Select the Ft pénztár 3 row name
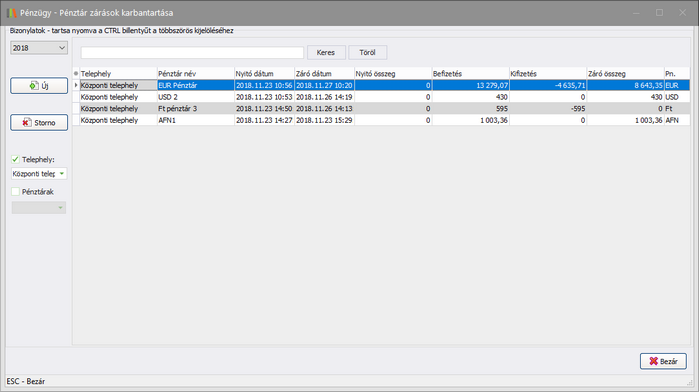Viewport: 699px width, 392px height. point(196,108)
